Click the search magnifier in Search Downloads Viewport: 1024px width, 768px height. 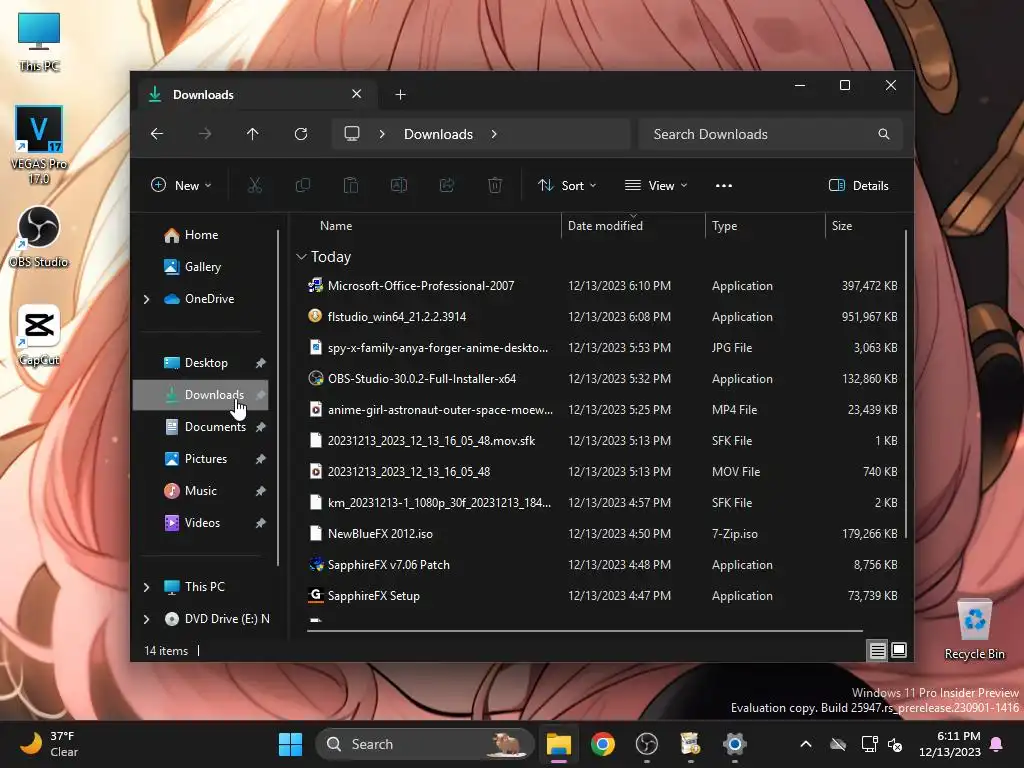tap(884, 134)
